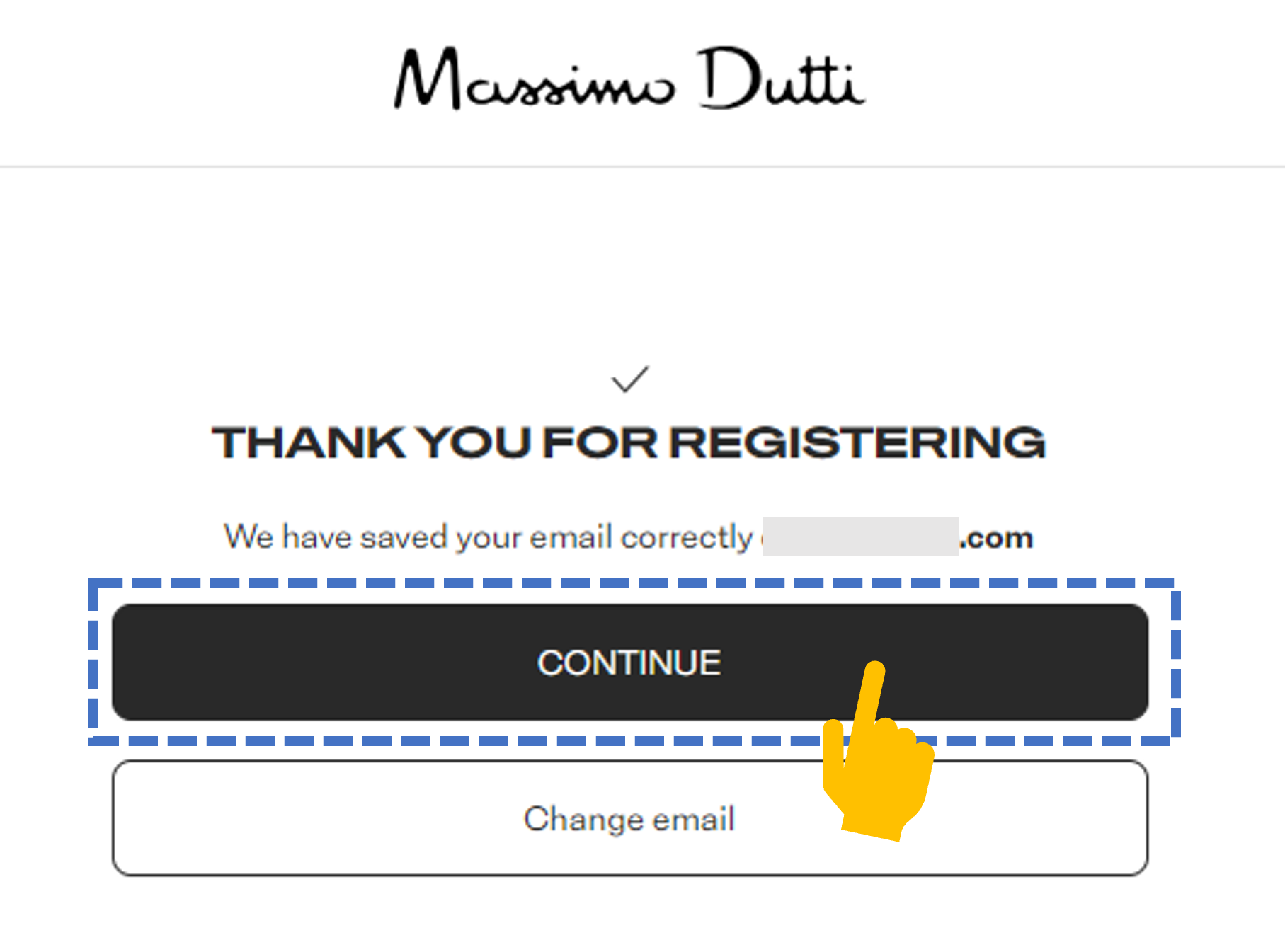
Task: Select the word Massimo in the logo
Action: point(535,79)
